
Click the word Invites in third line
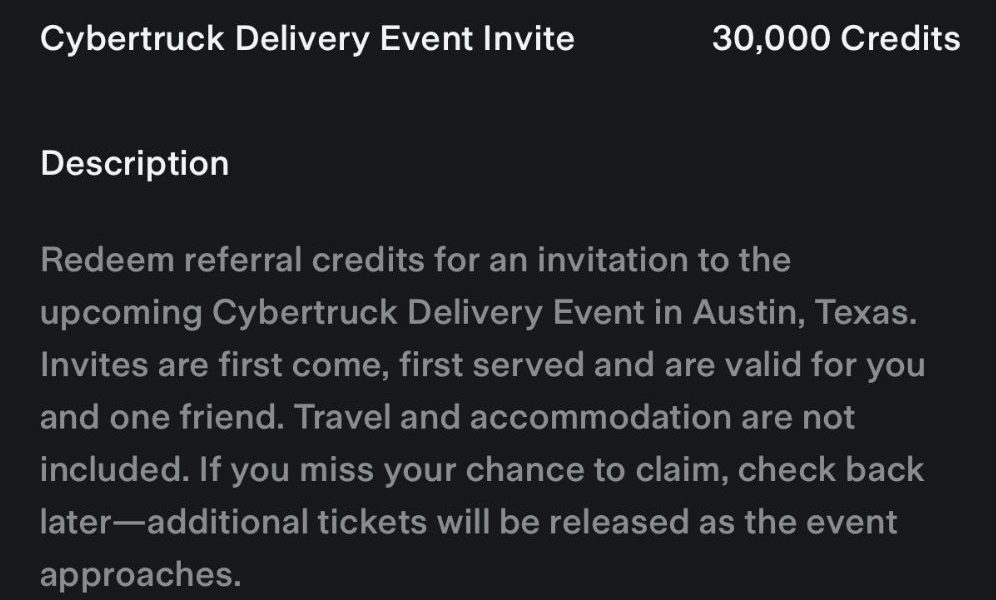click(94, 365)
